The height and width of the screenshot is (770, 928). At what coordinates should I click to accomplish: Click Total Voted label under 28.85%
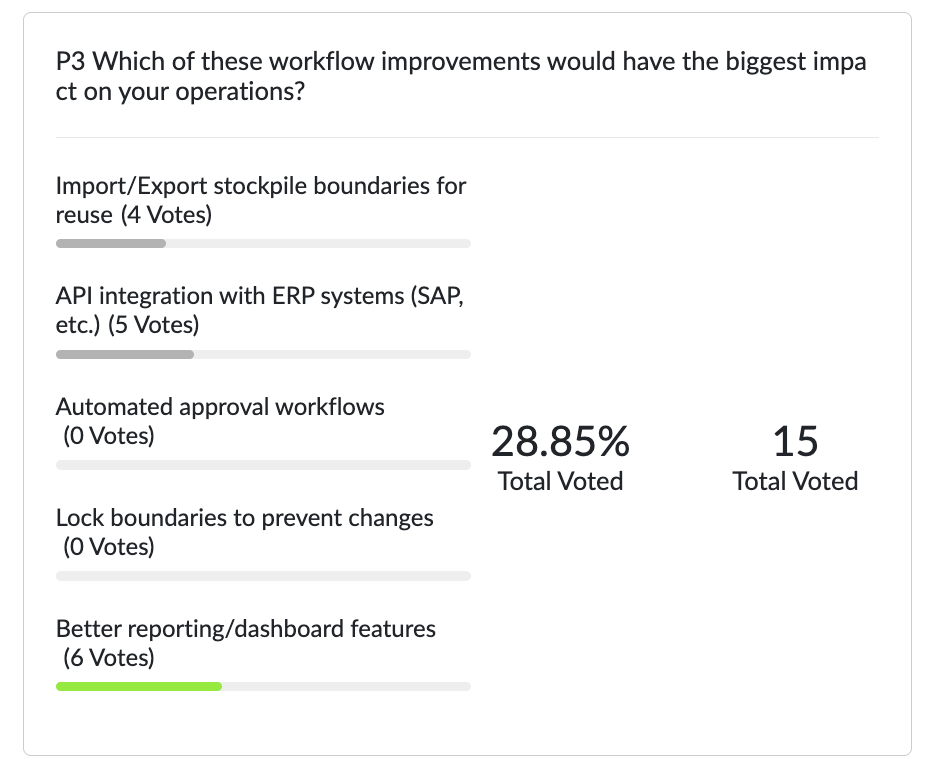click(x=560, y=481)
